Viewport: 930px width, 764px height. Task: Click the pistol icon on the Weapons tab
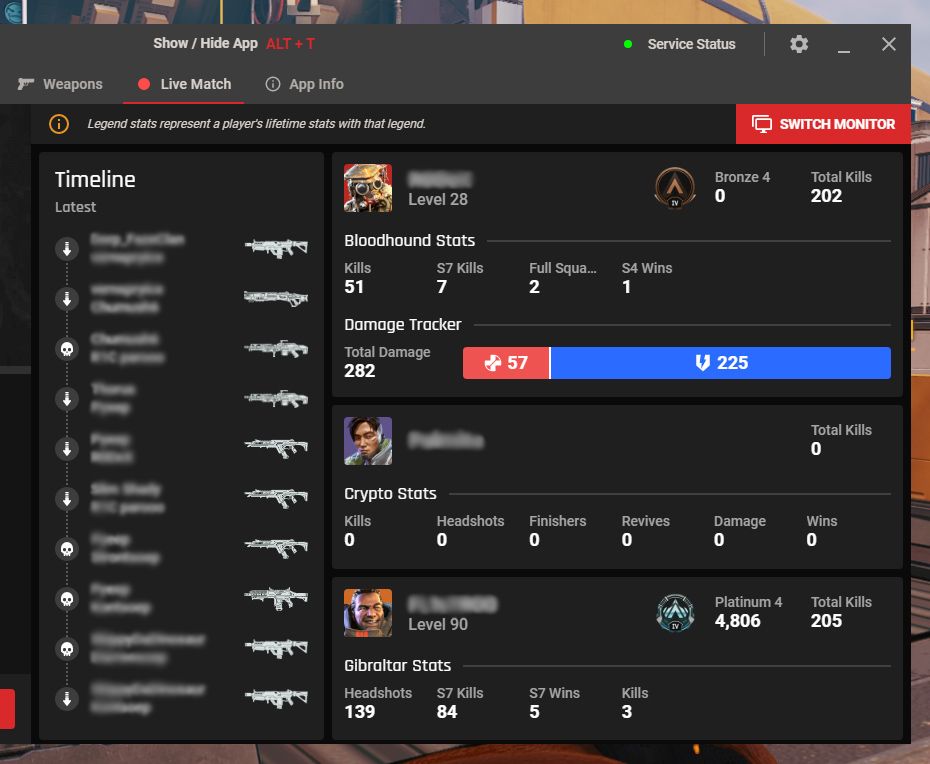(x=26, y=84)
